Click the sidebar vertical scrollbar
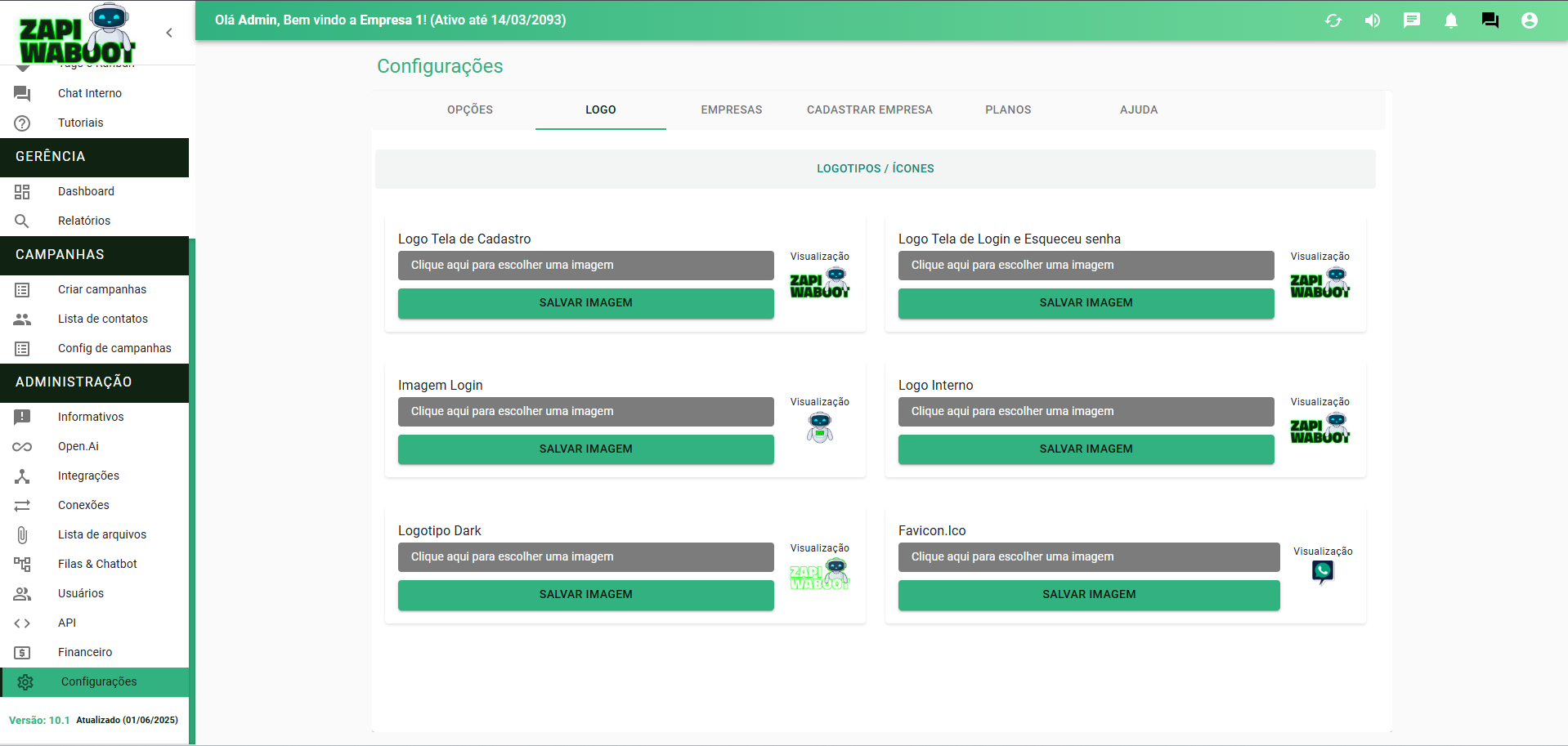 click(192, 490)
